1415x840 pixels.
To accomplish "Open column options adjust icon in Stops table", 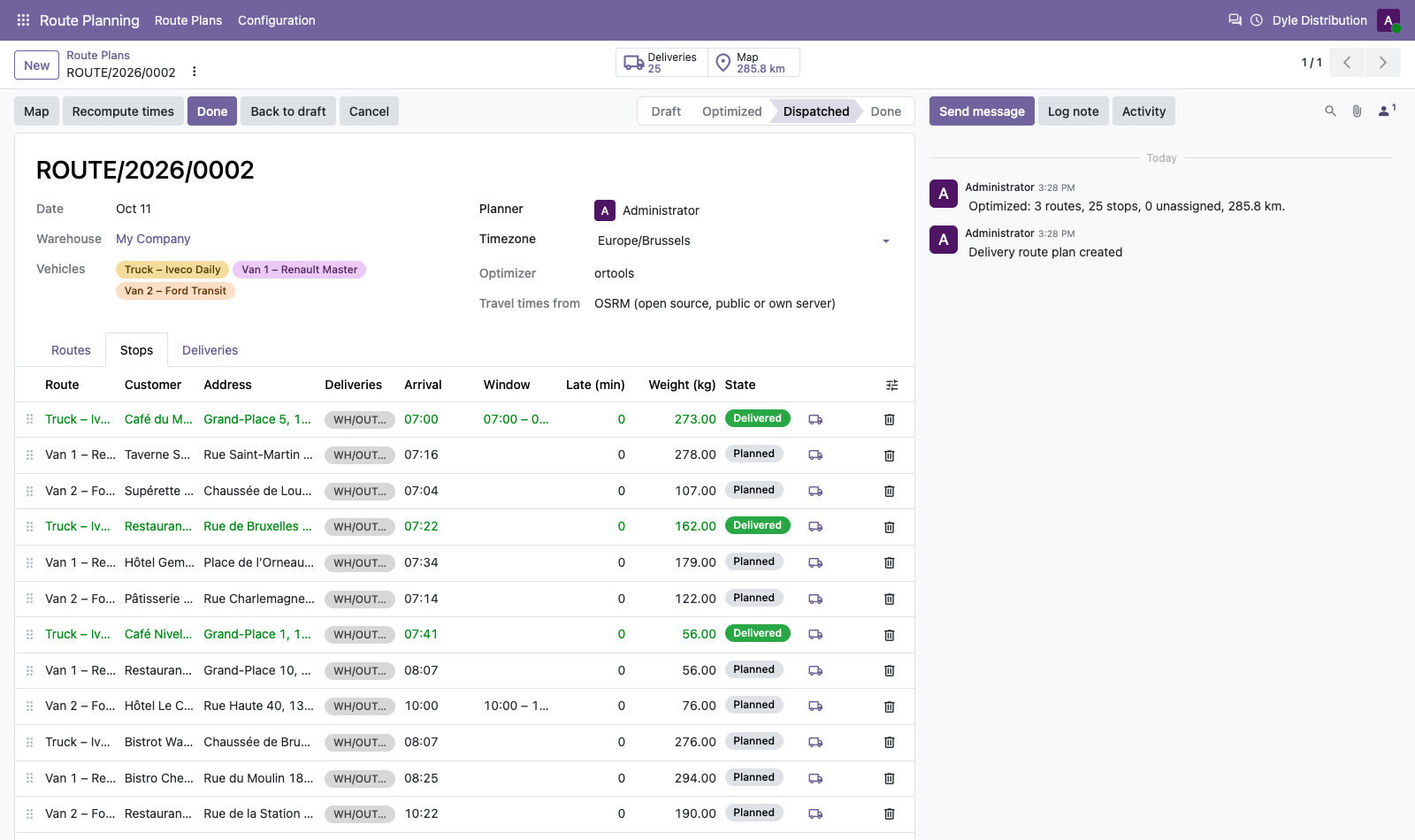I will click(x=891, y=385).
